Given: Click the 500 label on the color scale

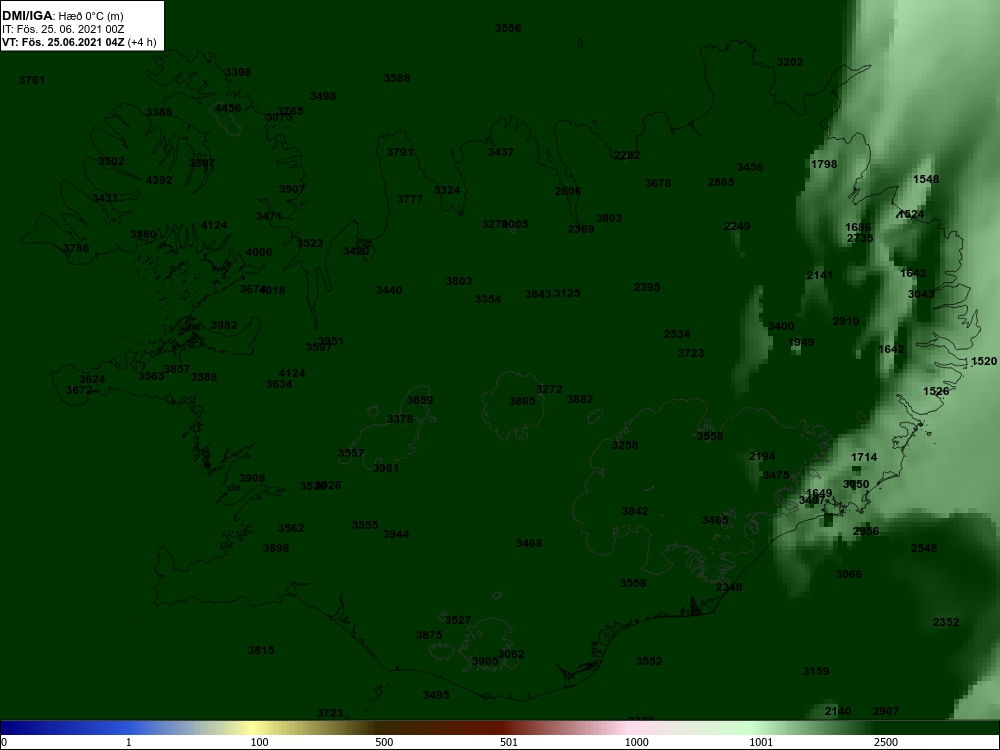Looking at the screenshot, I should coord(385,742).
